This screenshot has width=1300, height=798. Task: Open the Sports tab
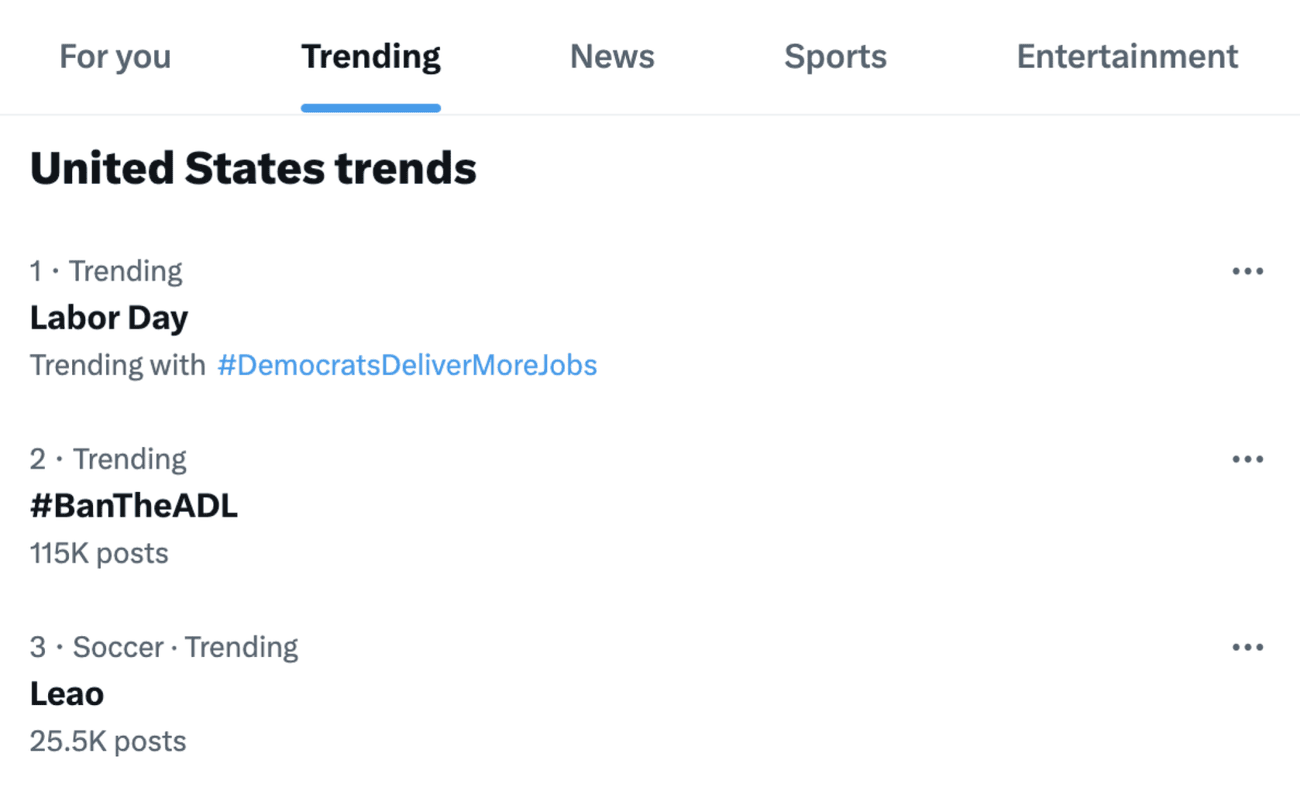[835, 56]
